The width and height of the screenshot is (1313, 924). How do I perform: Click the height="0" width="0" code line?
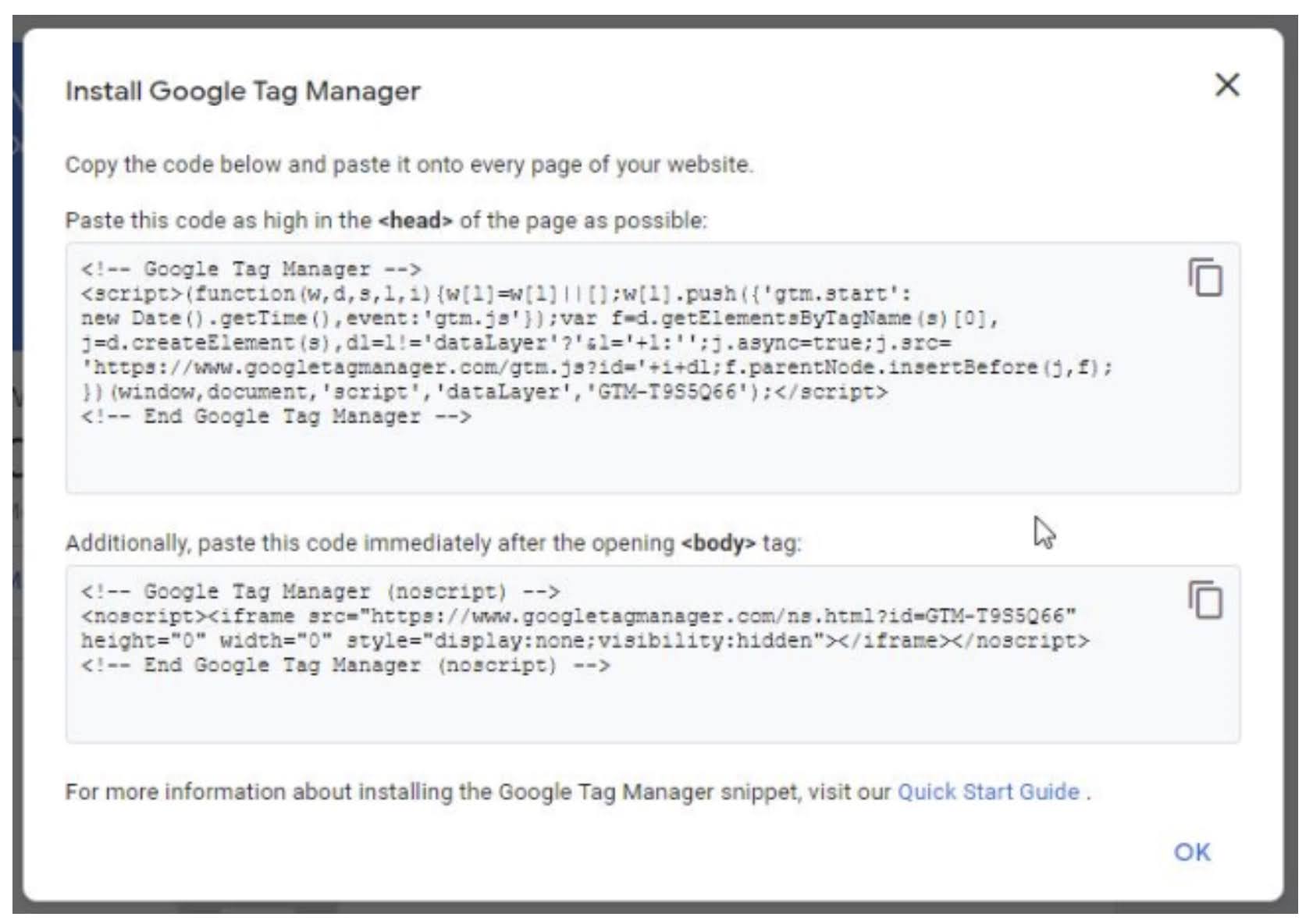(584, 641)
